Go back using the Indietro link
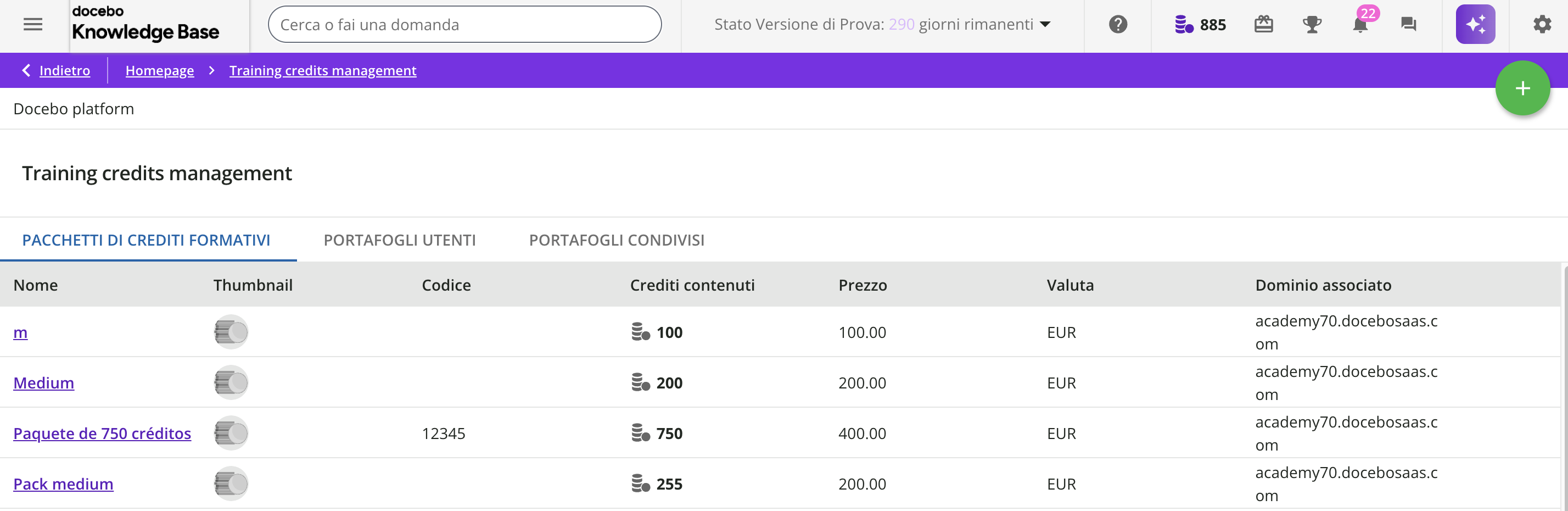Viewport: 1568px width, 511px height. [64, 71]
